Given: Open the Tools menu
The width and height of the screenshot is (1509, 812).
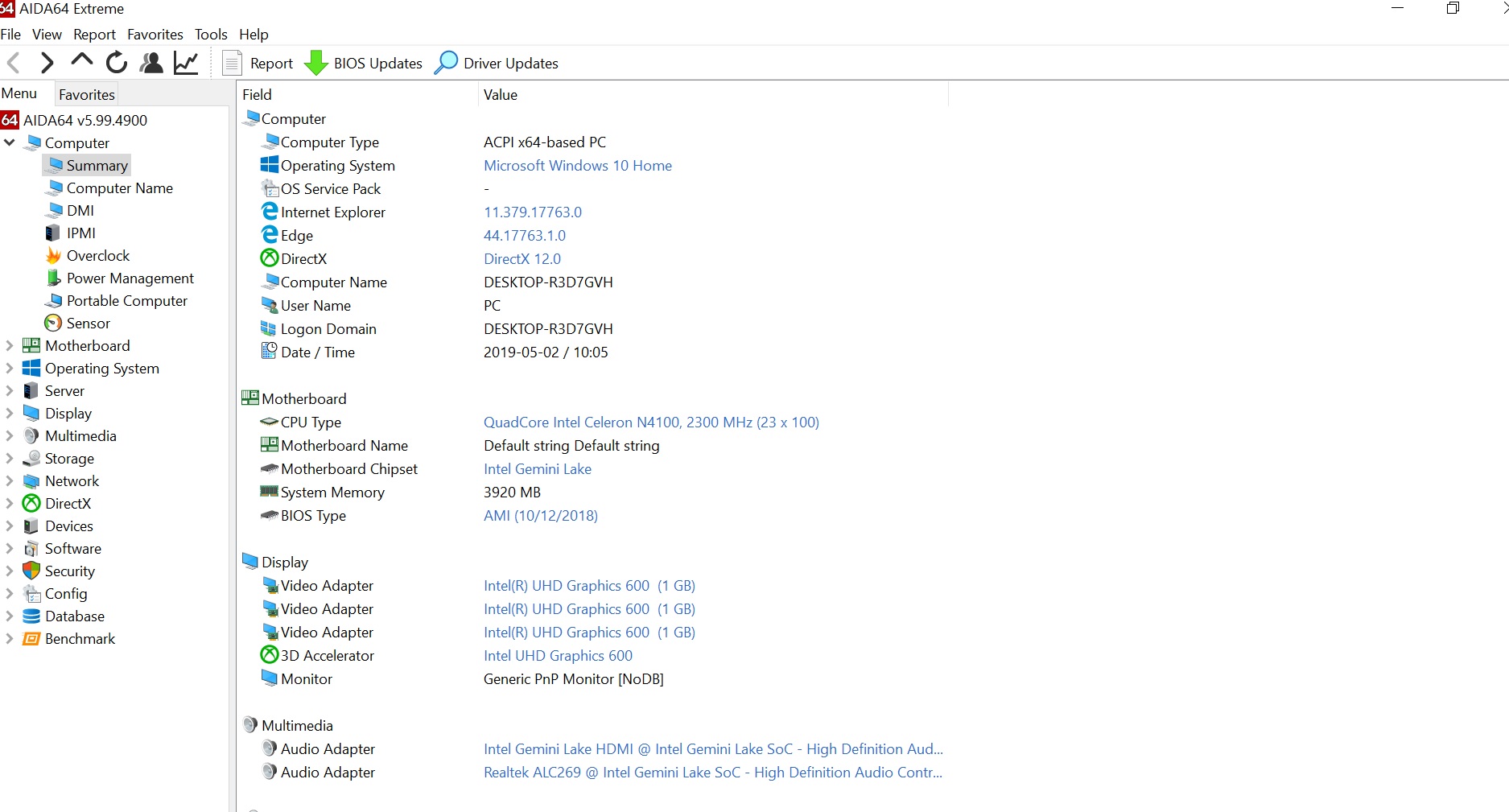Looking at the screenshot, I should pos(211,35).
